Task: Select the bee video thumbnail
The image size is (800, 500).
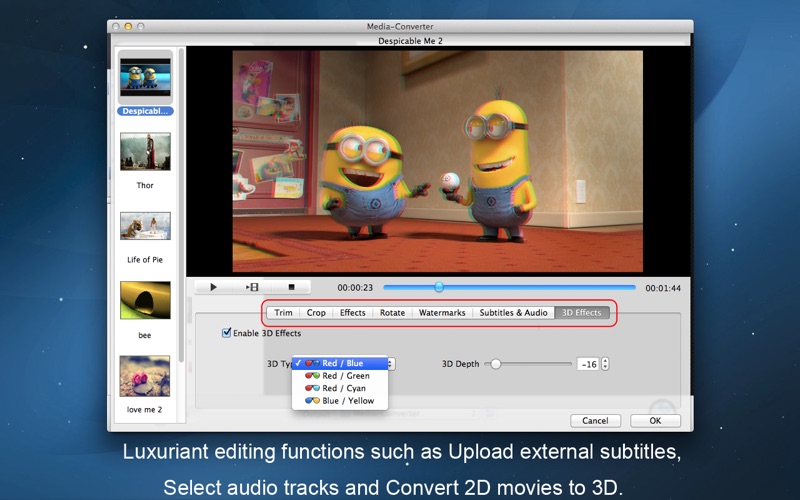Action: [145, 301]
